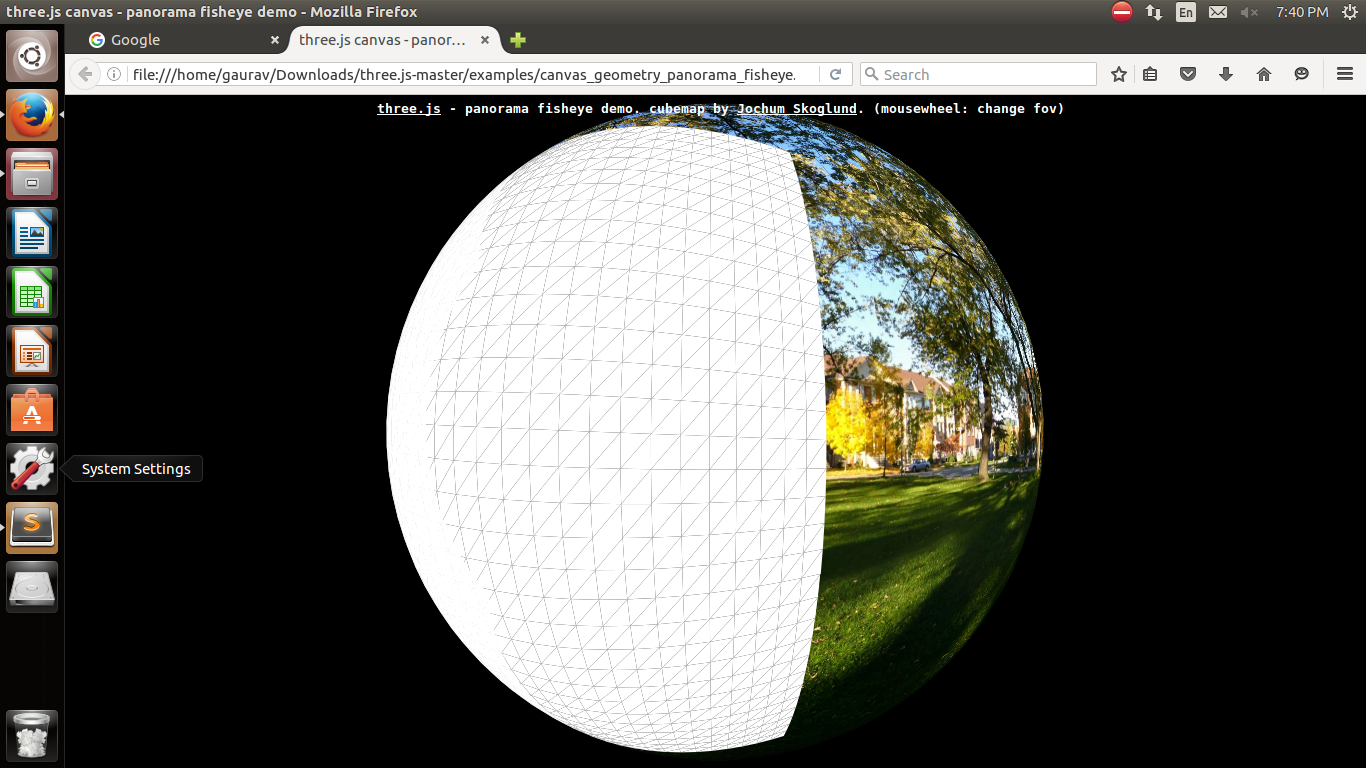The width and height of the screenshot is (1366, 768).
Task: Save the page to Pocket
Action: coord(1188,74)
